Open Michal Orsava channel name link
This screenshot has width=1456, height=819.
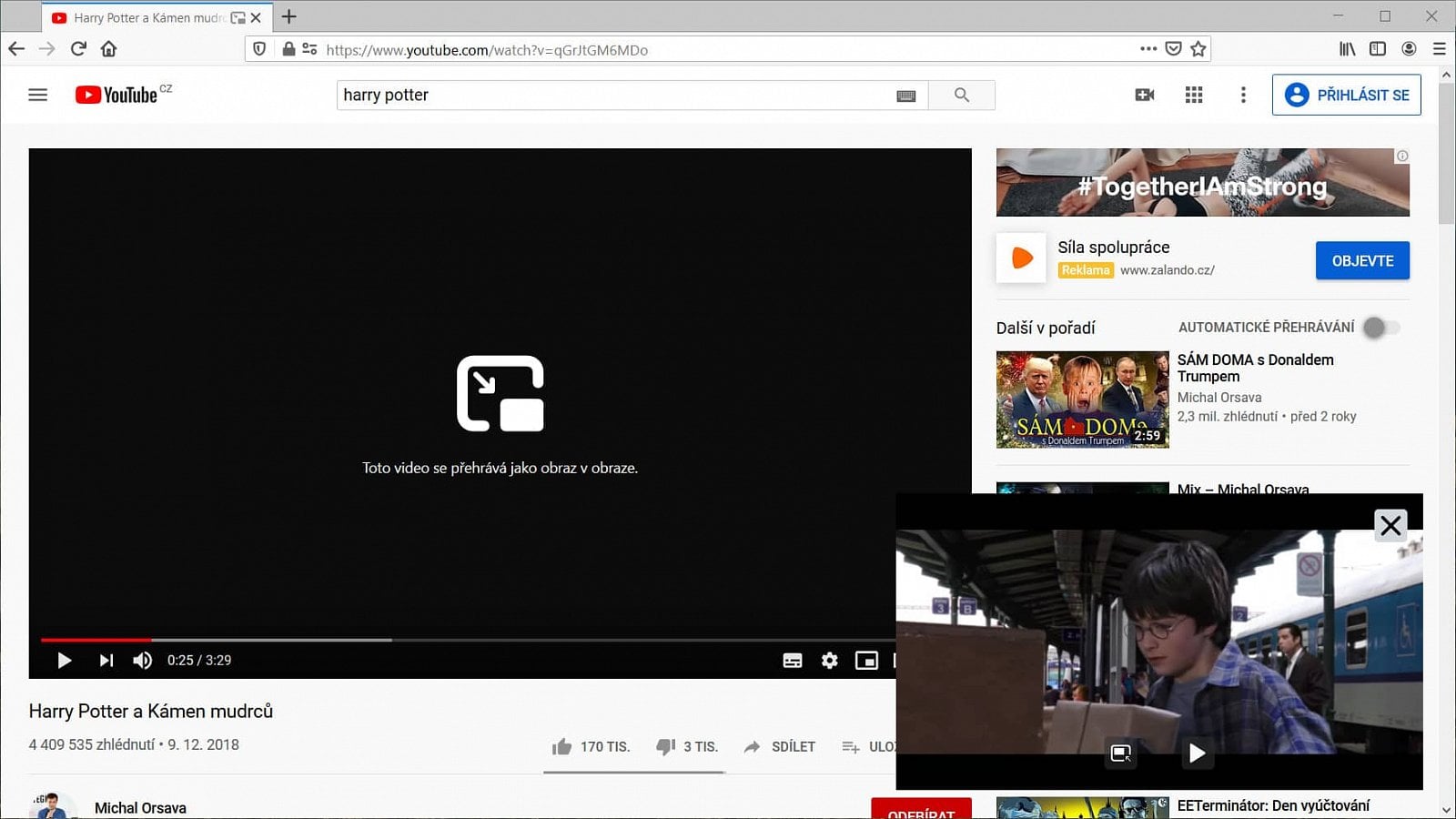click(140, 808)
